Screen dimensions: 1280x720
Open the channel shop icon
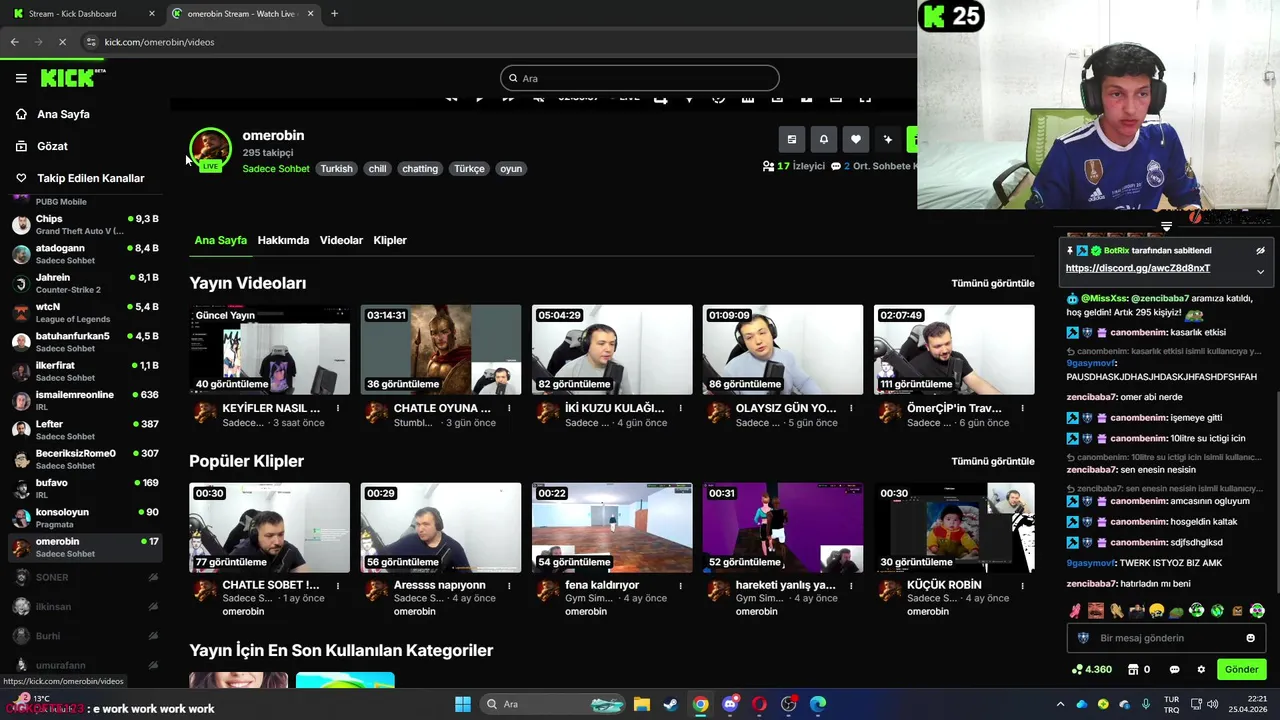coord(1134,670)
